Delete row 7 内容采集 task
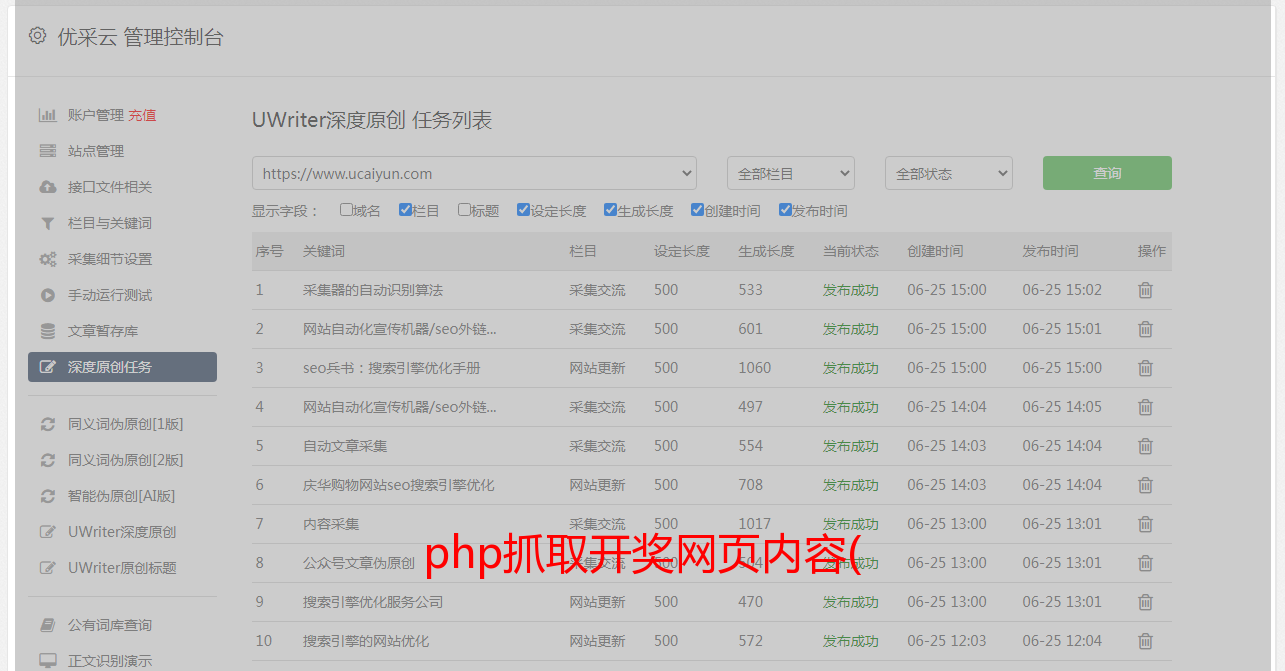Image resolution: width=1285 pixels, height=671 pixels. click(x=1146, y=524)
